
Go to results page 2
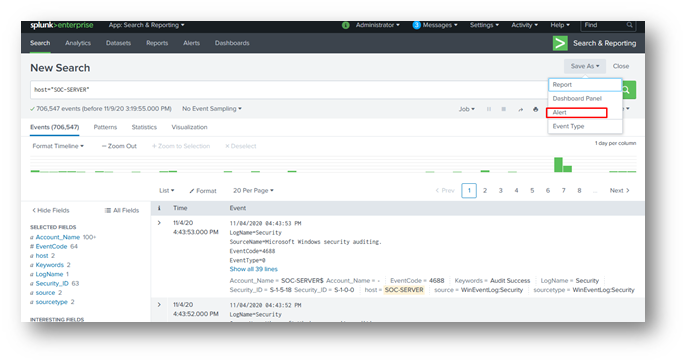[x=485, y=191]
